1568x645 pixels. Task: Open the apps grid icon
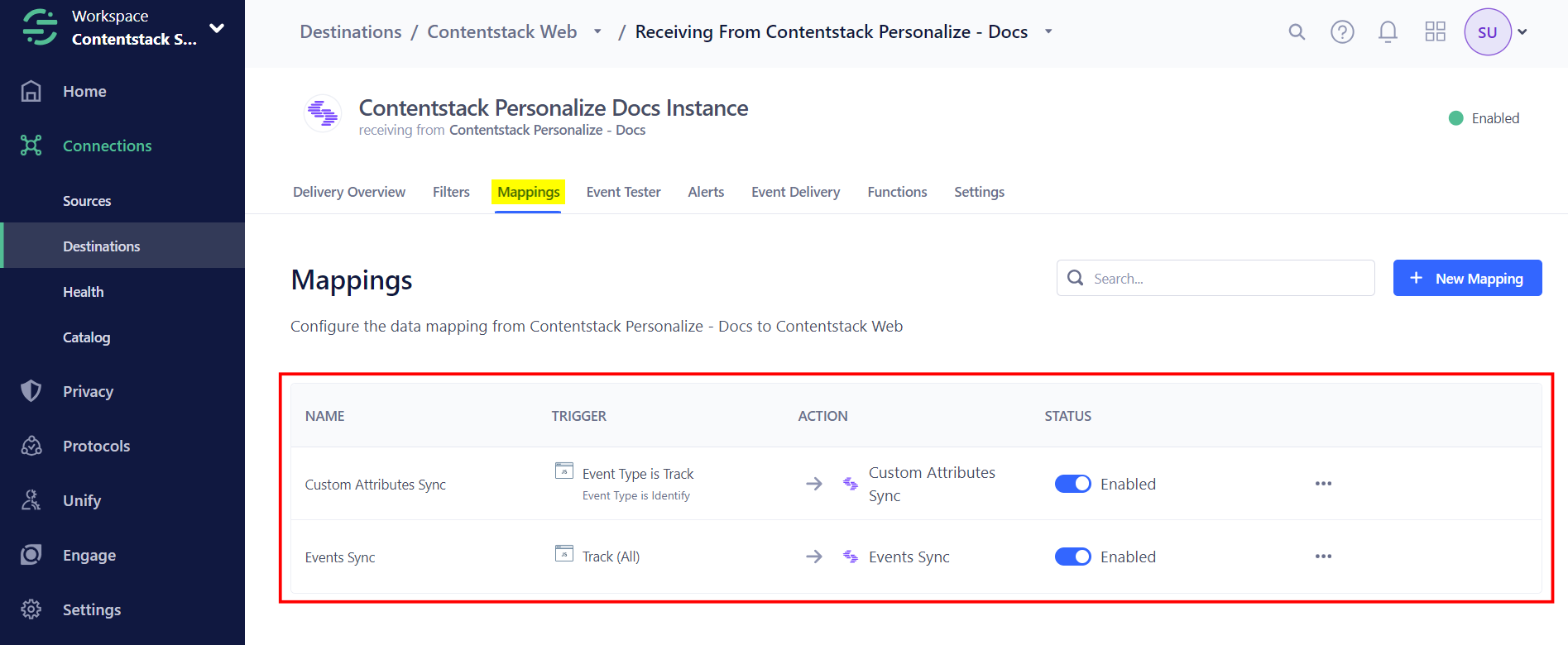coord(1435,32)
